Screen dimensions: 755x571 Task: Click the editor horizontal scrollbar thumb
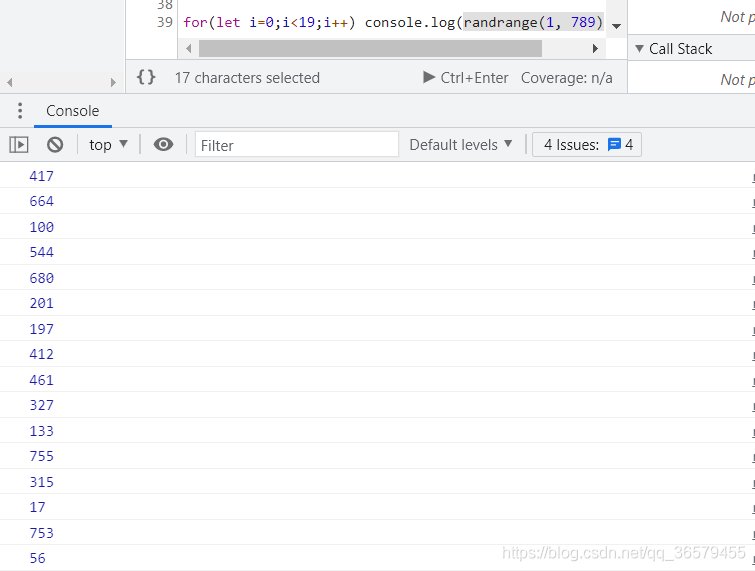(370, 48)
